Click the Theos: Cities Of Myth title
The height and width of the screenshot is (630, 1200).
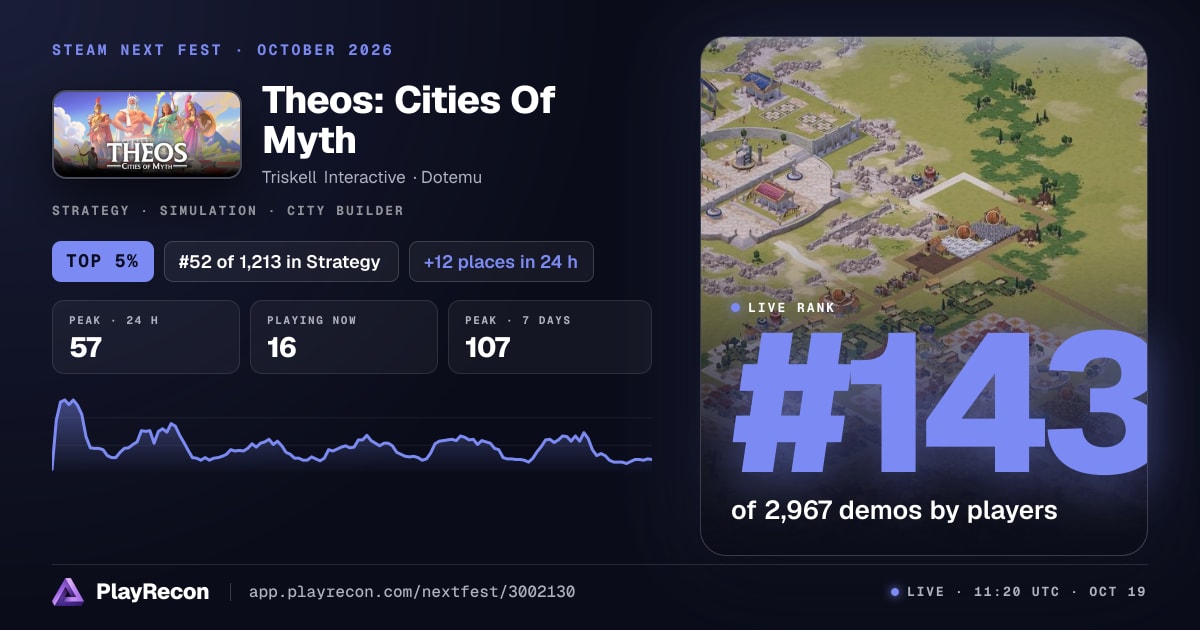pos(408,120)
